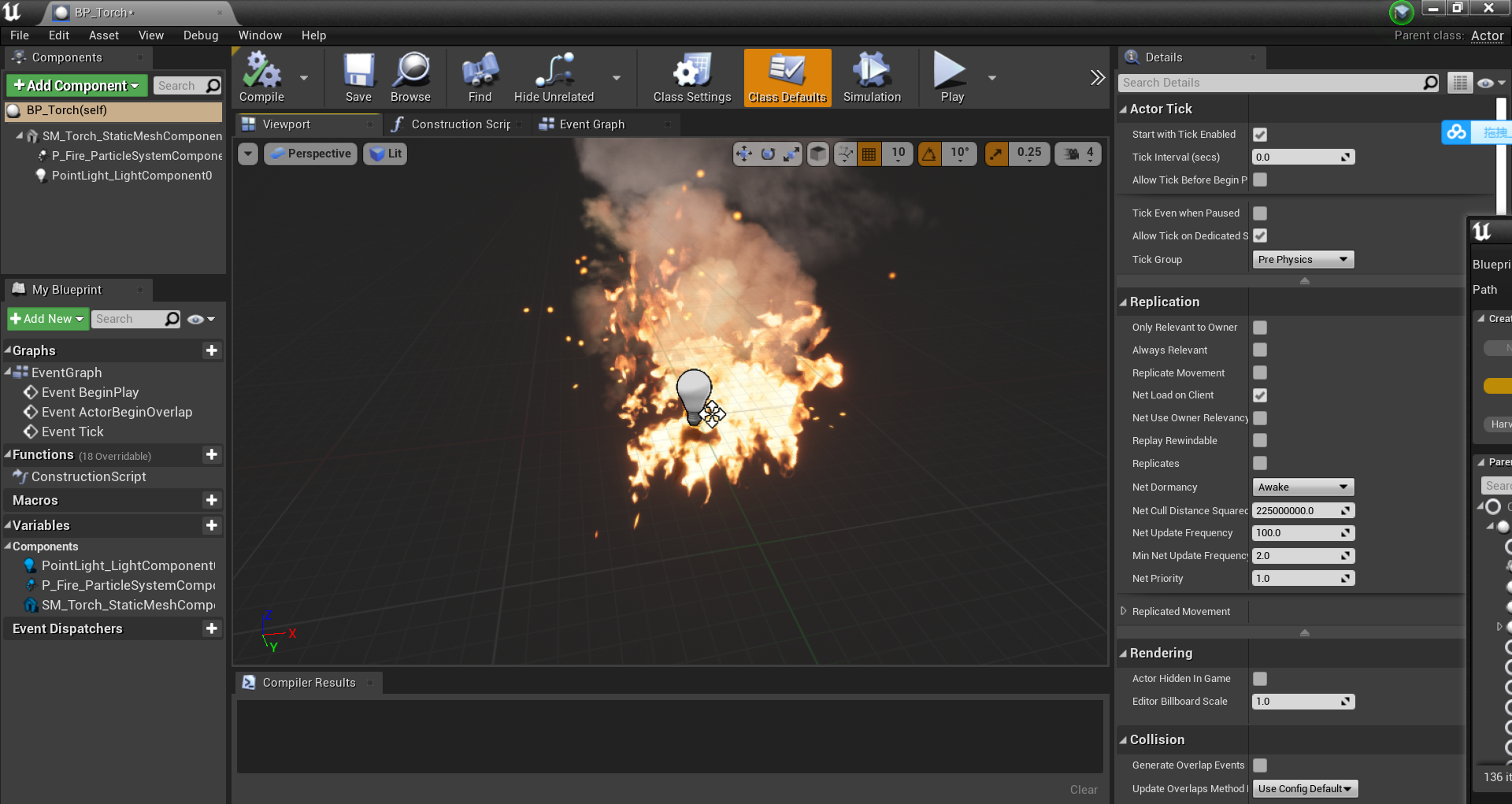Add a new macro with plus icon
Screen dimensions: 1512x804
pyautogui.click(x=211, y=500)
